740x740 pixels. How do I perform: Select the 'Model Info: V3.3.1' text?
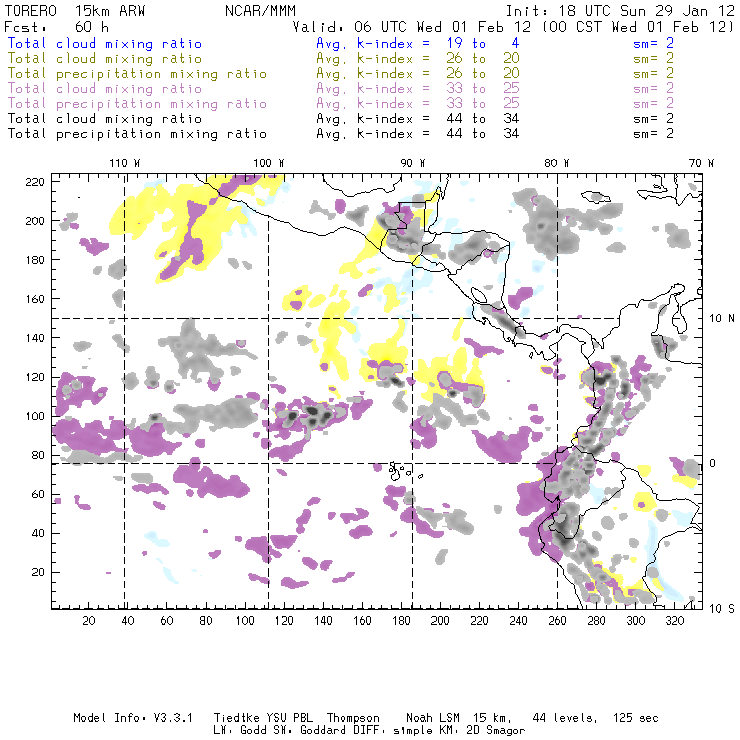pos(133,718)
